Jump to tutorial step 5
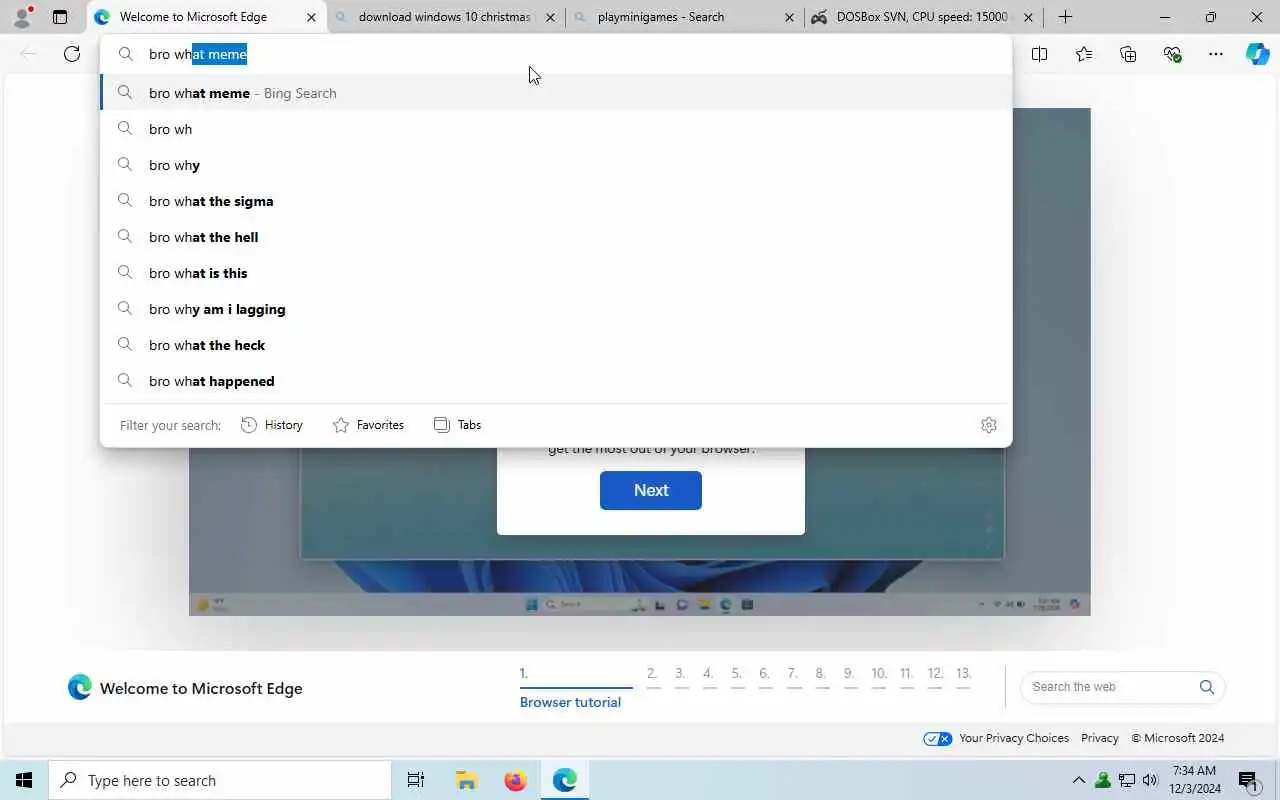This screenshot has height=800, width=1280. tap(736, 677)
